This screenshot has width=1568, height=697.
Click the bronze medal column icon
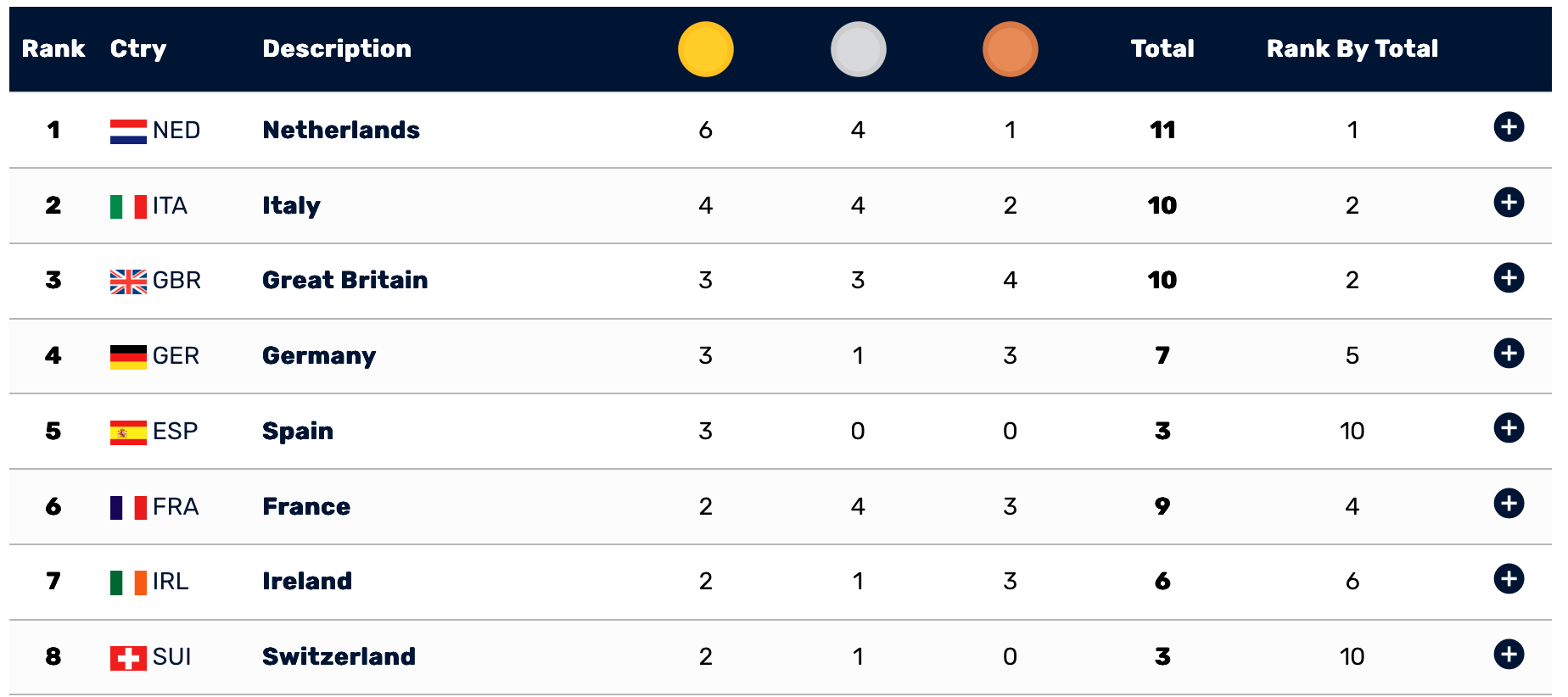[x=1010, y=49]
